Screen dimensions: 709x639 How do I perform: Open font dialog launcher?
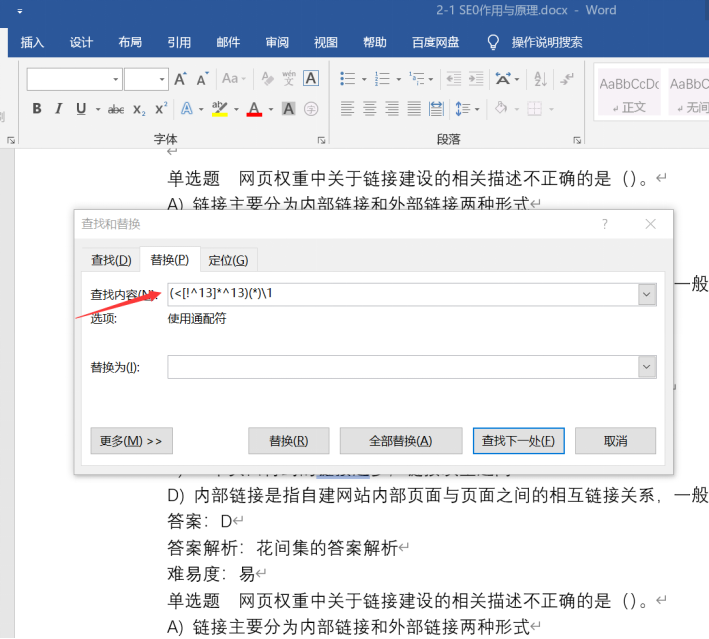(x=321, y=141)
